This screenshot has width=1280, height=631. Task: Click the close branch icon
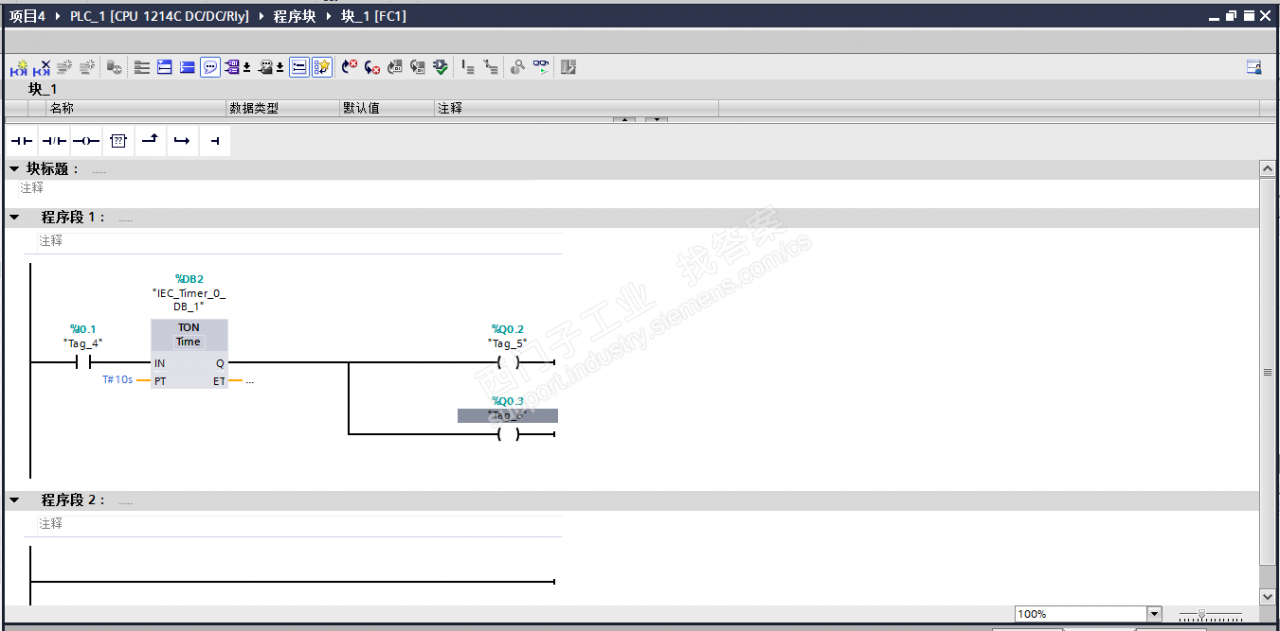pyautogui.click(x=181, y=142)
